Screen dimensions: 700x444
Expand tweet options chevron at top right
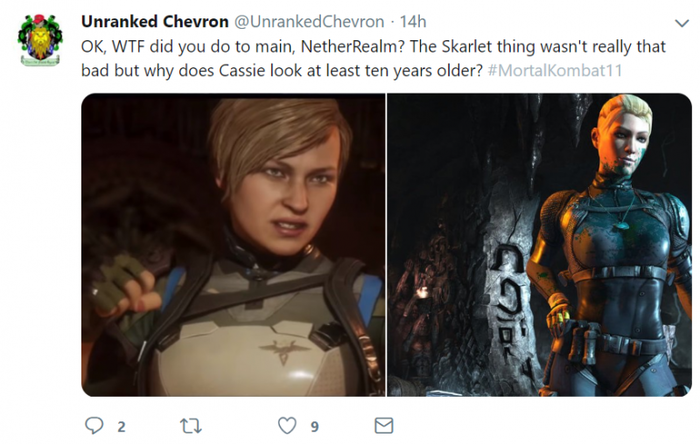click(x=676, y=23)
